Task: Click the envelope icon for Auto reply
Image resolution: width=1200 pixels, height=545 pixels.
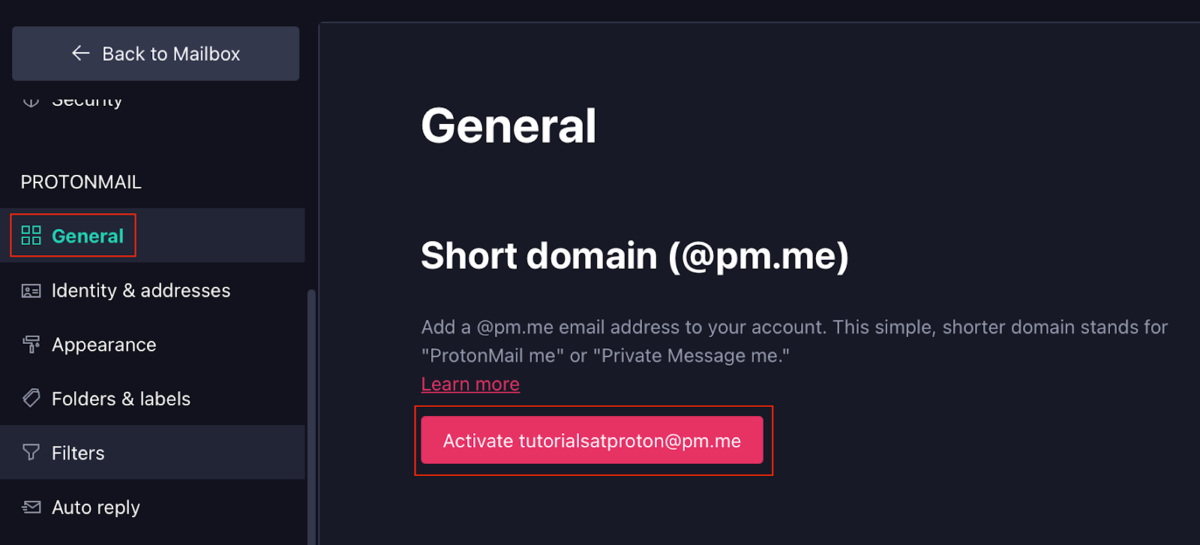Action: [31, 508]
